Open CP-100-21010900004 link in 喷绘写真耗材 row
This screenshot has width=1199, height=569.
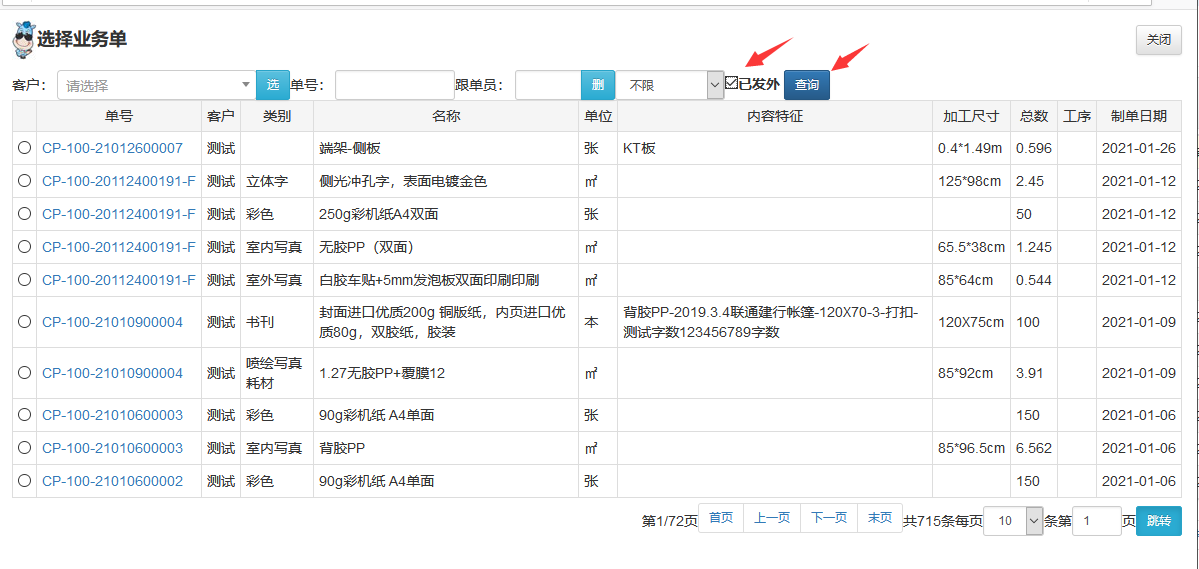(112, 373)
